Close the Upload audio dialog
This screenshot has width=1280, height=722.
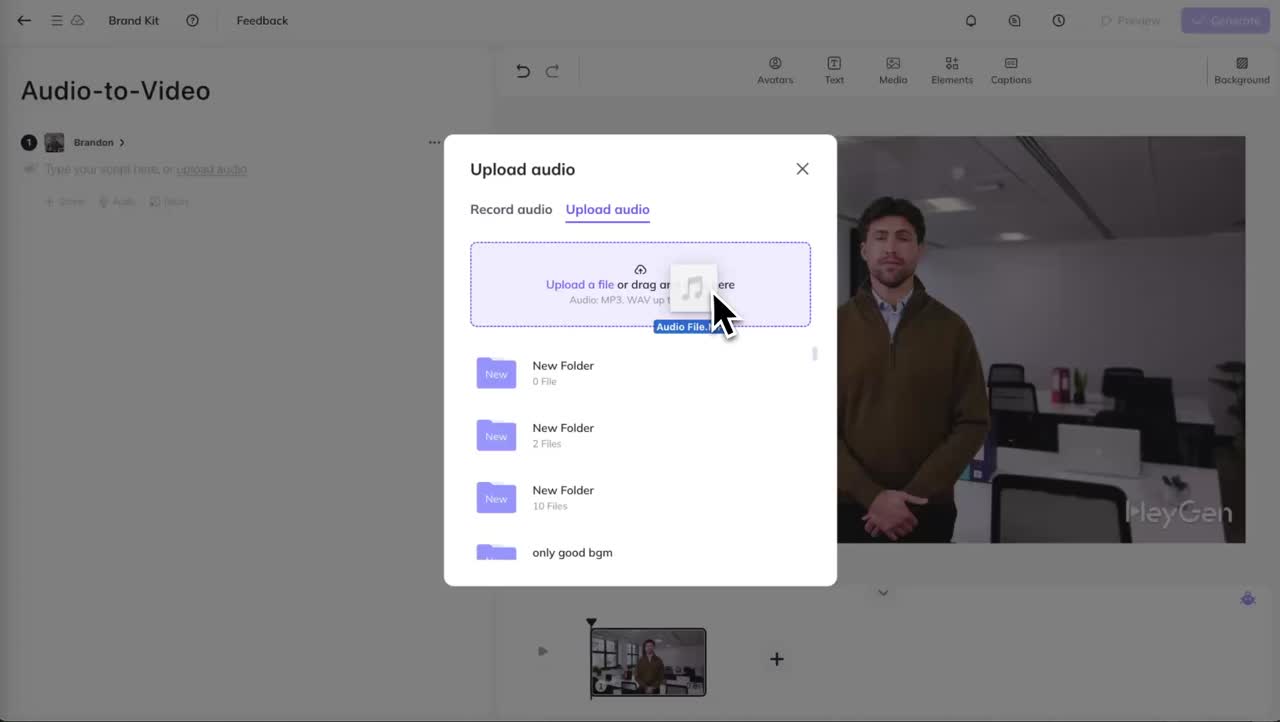click(802, 169)
